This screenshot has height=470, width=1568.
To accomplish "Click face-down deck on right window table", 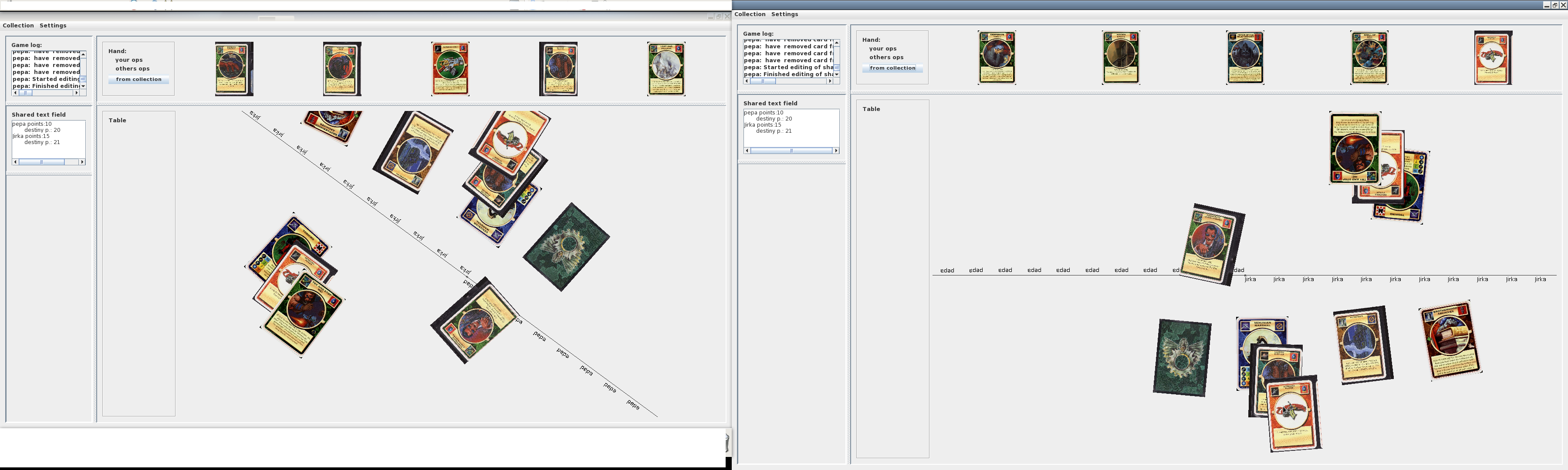I will [x=1182, y=358].
